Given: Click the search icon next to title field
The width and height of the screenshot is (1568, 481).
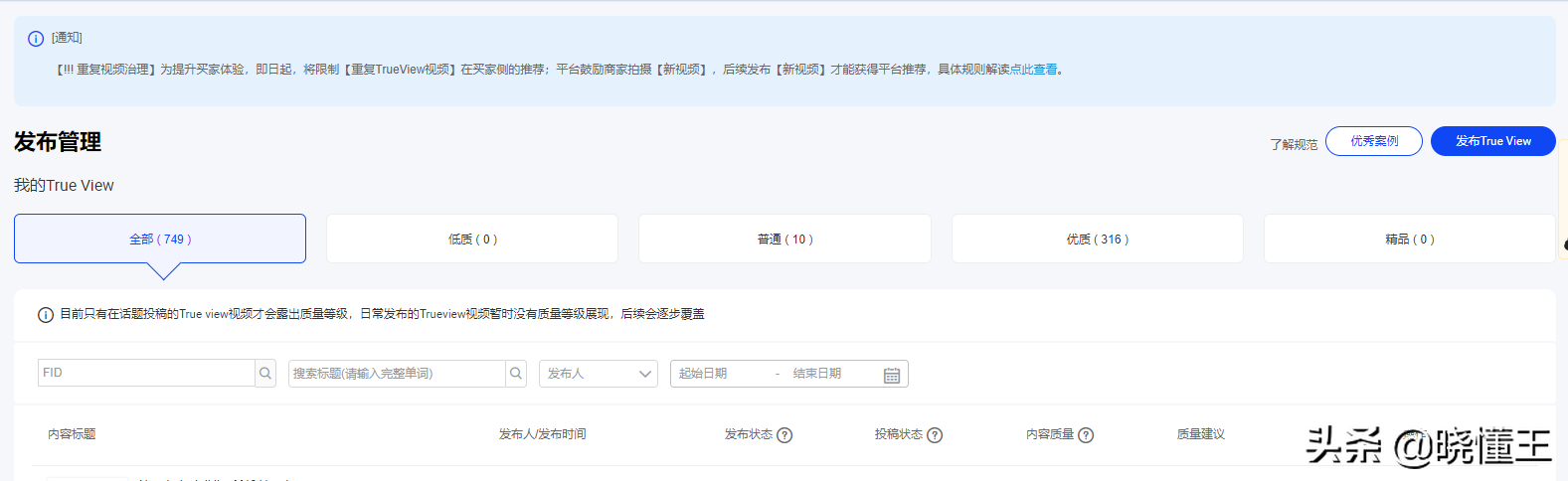Looking at the screenshot, I should click(x=516, y=374).
